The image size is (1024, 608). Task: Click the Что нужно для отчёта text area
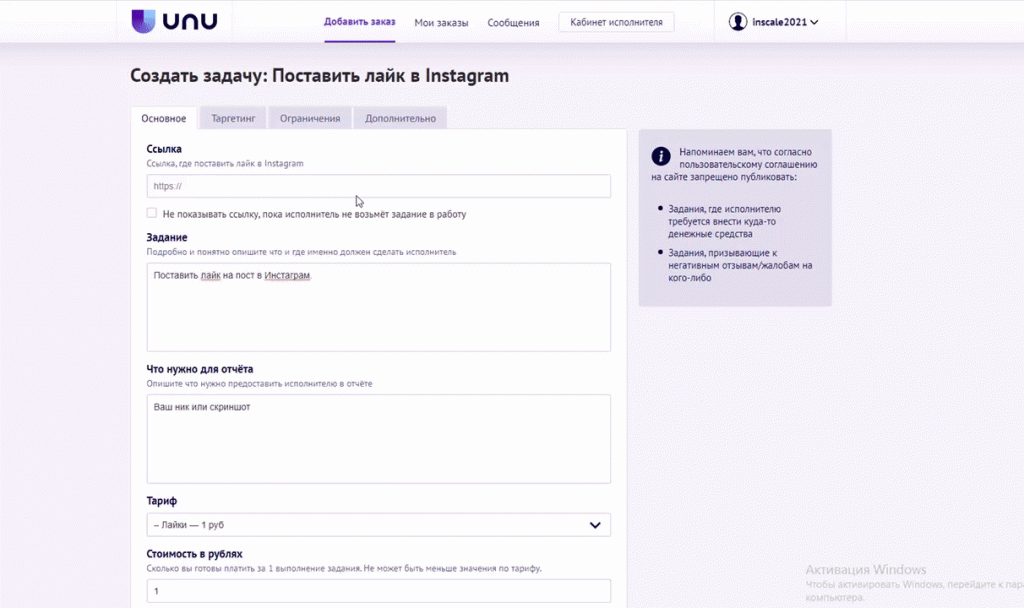pos(378,439)
